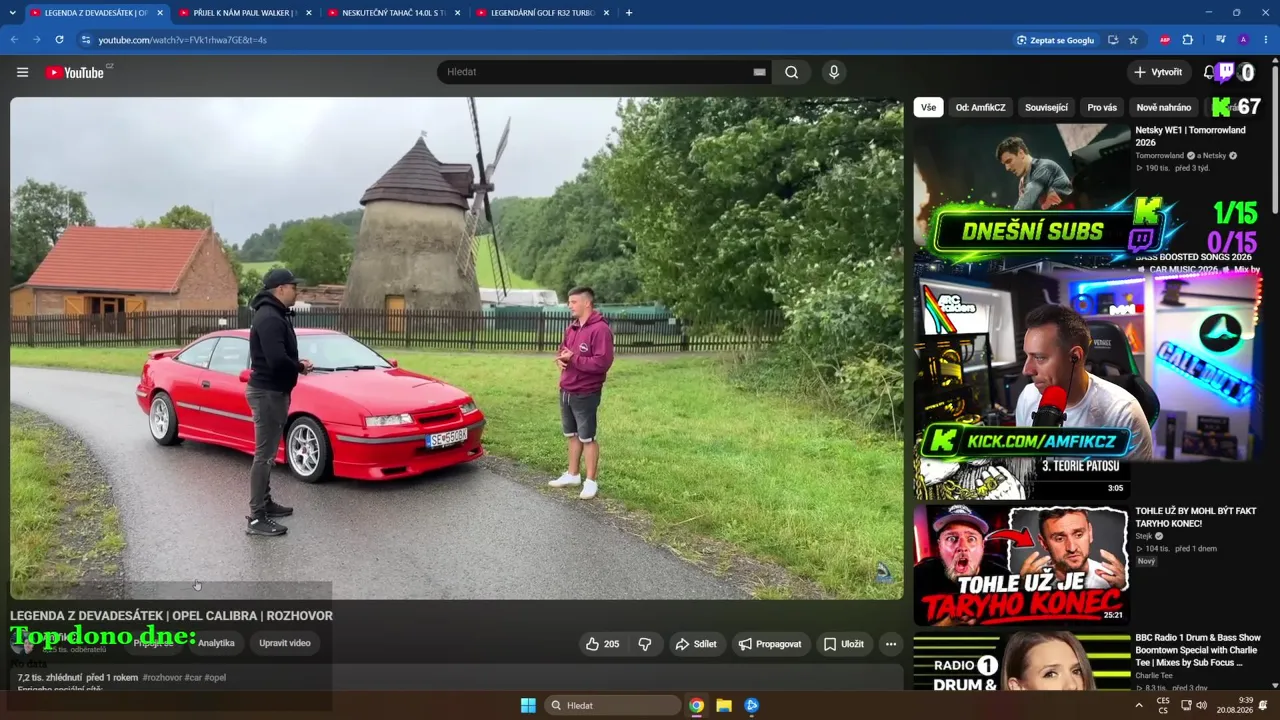Close the PAUL WALKER tab

click(x=308, y=13)
